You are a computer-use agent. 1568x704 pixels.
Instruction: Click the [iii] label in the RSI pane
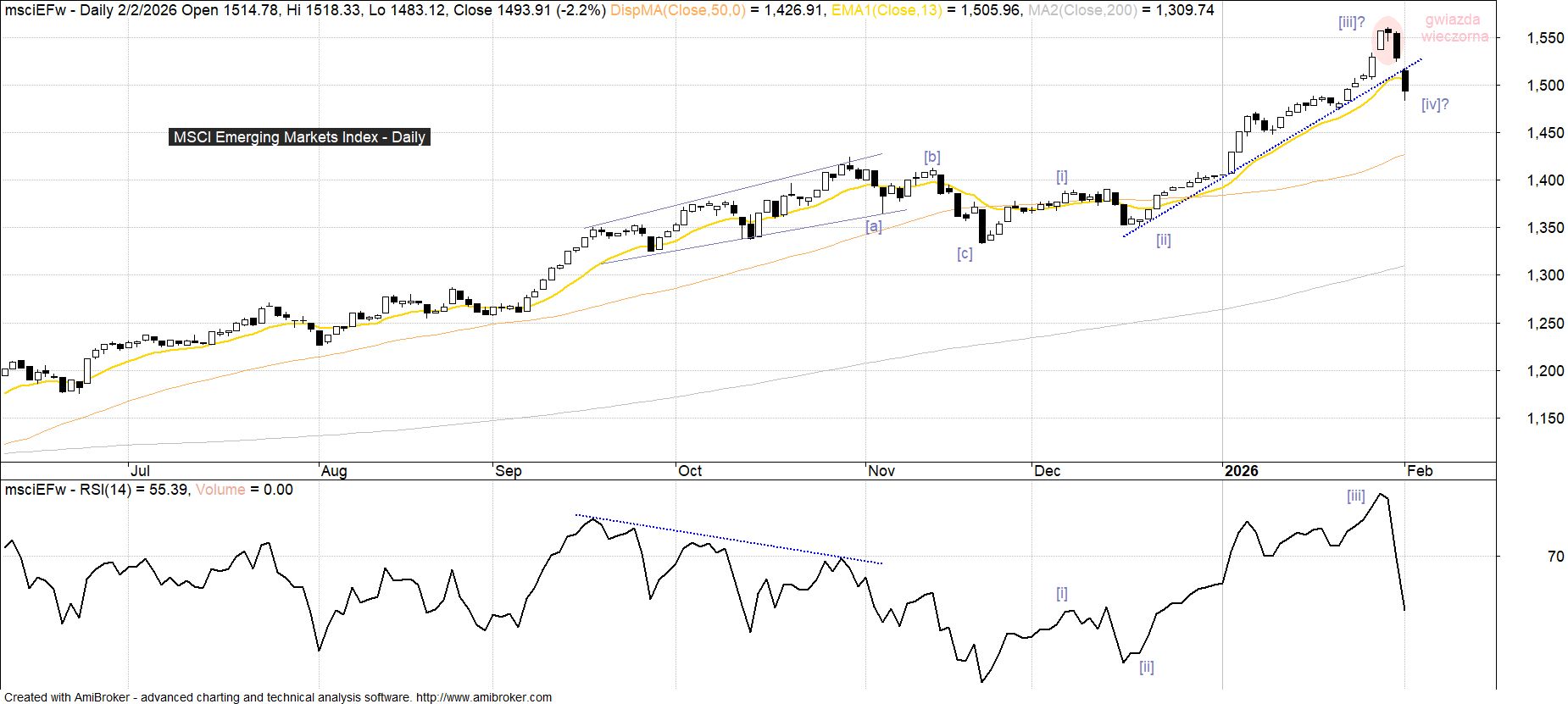click(x=1355, y=496)
